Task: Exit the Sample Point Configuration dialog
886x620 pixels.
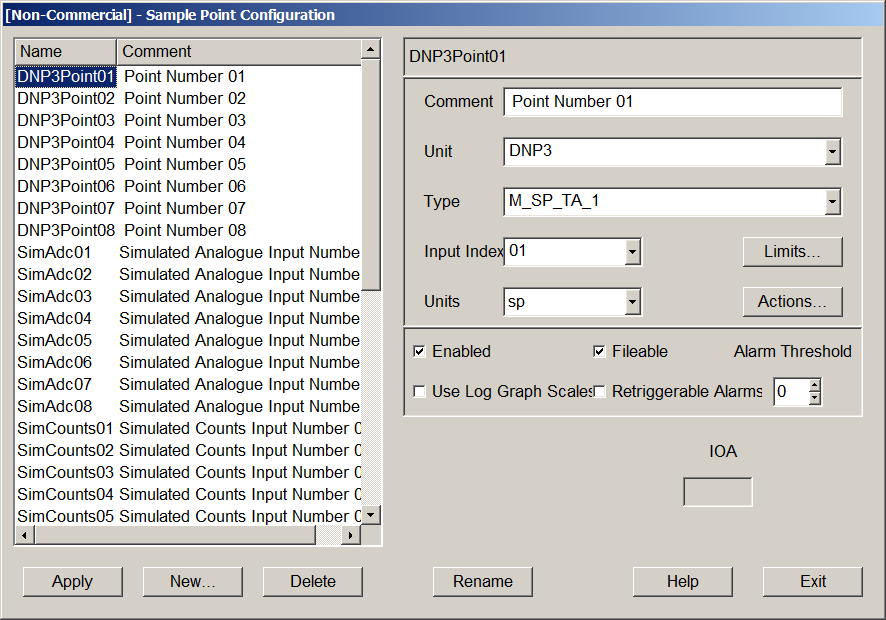Action: (x=813, y=582)
